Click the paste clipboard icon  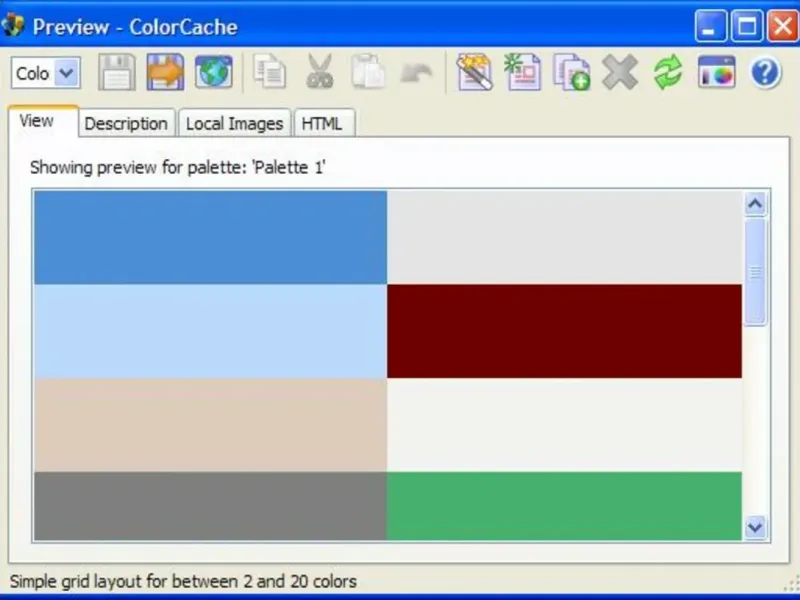tap(368, 72)
